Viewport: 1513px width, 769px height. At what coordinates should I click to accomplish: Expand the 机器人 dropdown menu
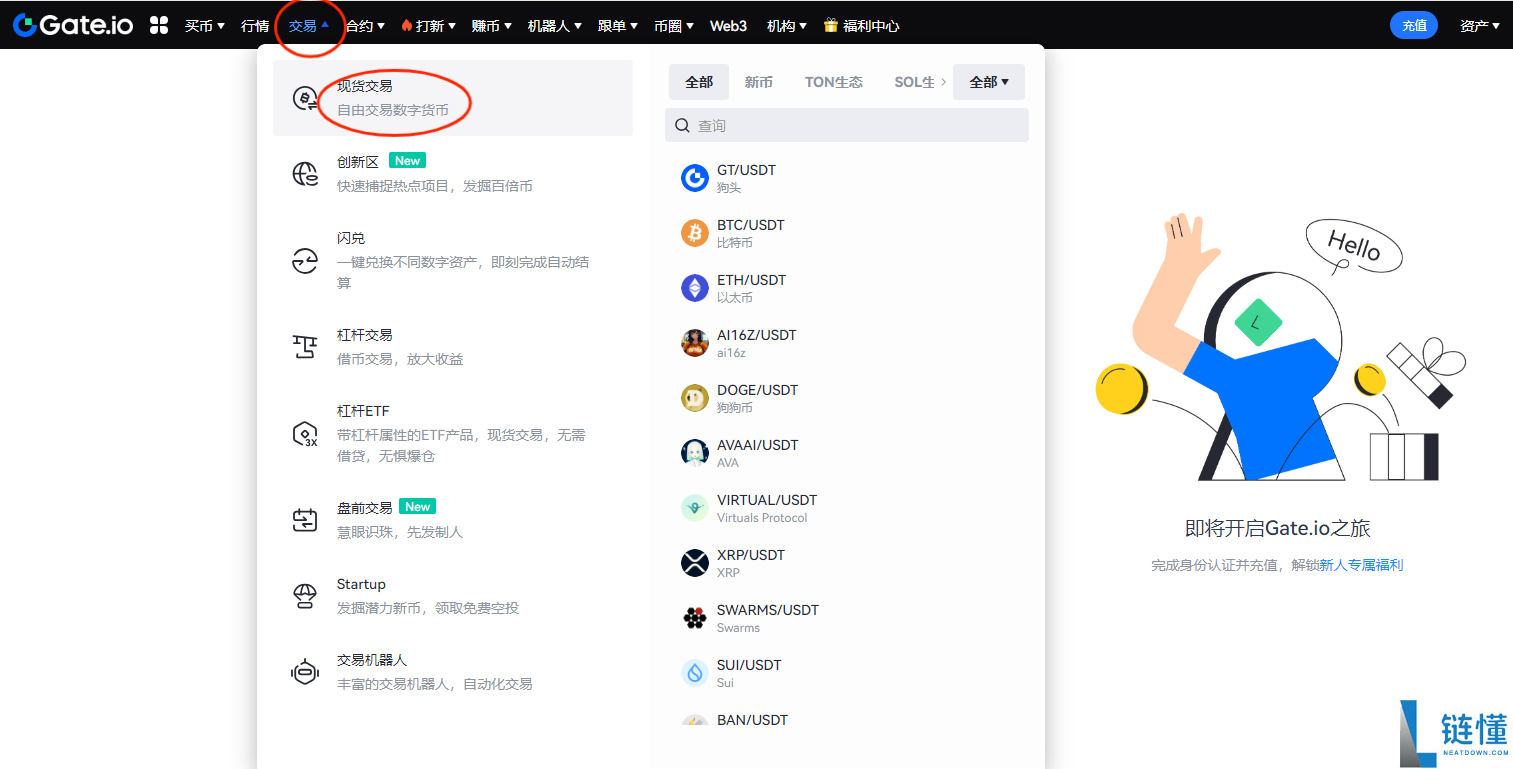[555, 26]
